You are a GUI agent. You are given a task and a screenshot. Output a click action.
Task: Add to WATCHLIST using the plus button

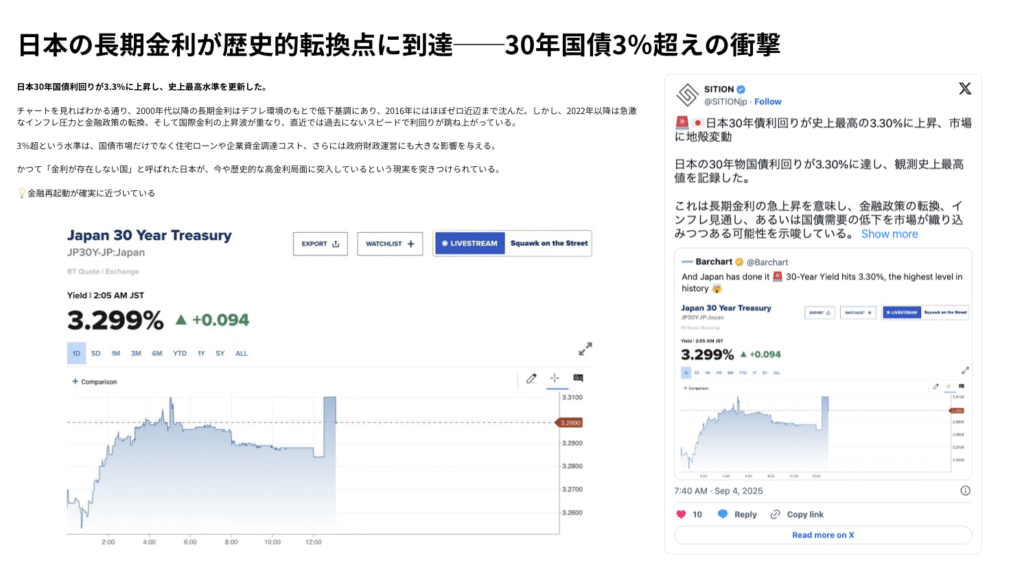click(x=390, y=243)
